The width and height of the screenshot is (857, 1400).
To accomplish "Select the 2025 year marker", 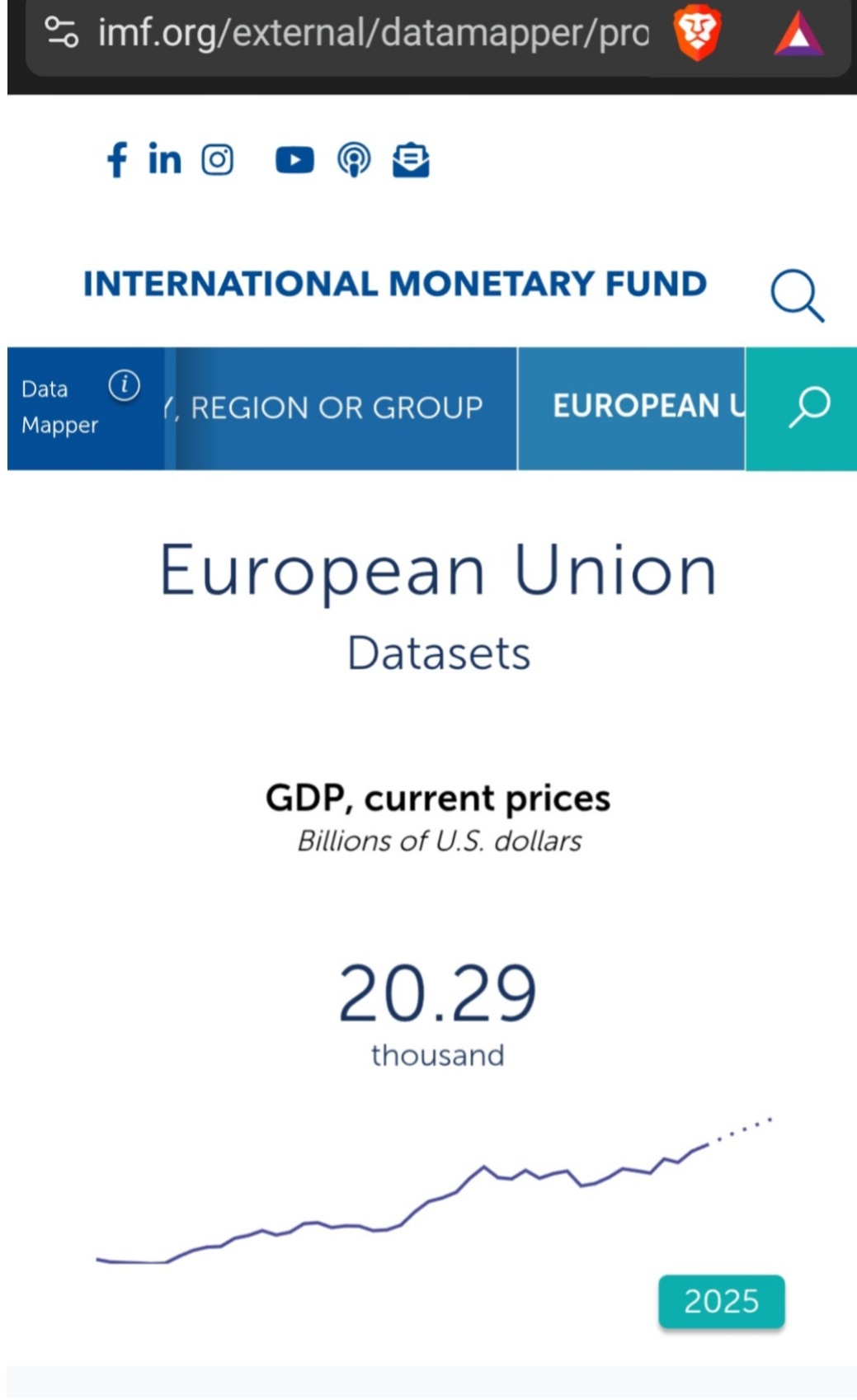I will point(721,1301).
